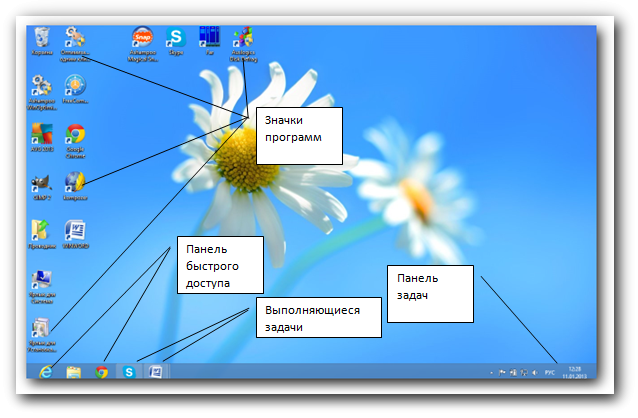This screenshot has height=418, width=638.
Task: Launch Chrome from the taskbar
Action: click(x=101, y=372)
